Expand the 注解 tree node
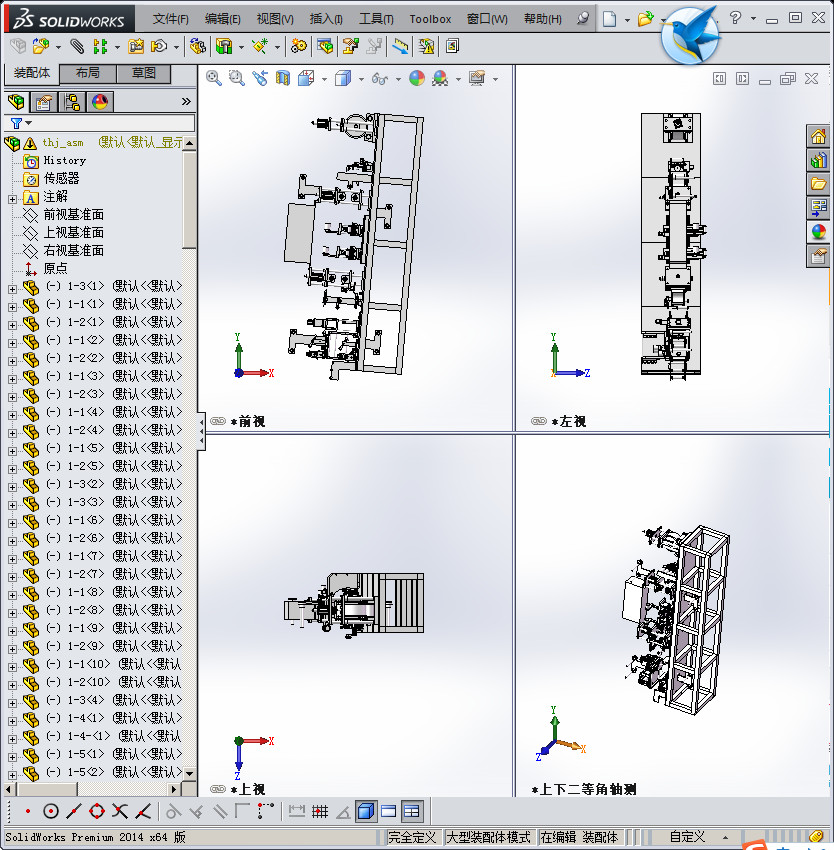 click(x=12, y=199)
